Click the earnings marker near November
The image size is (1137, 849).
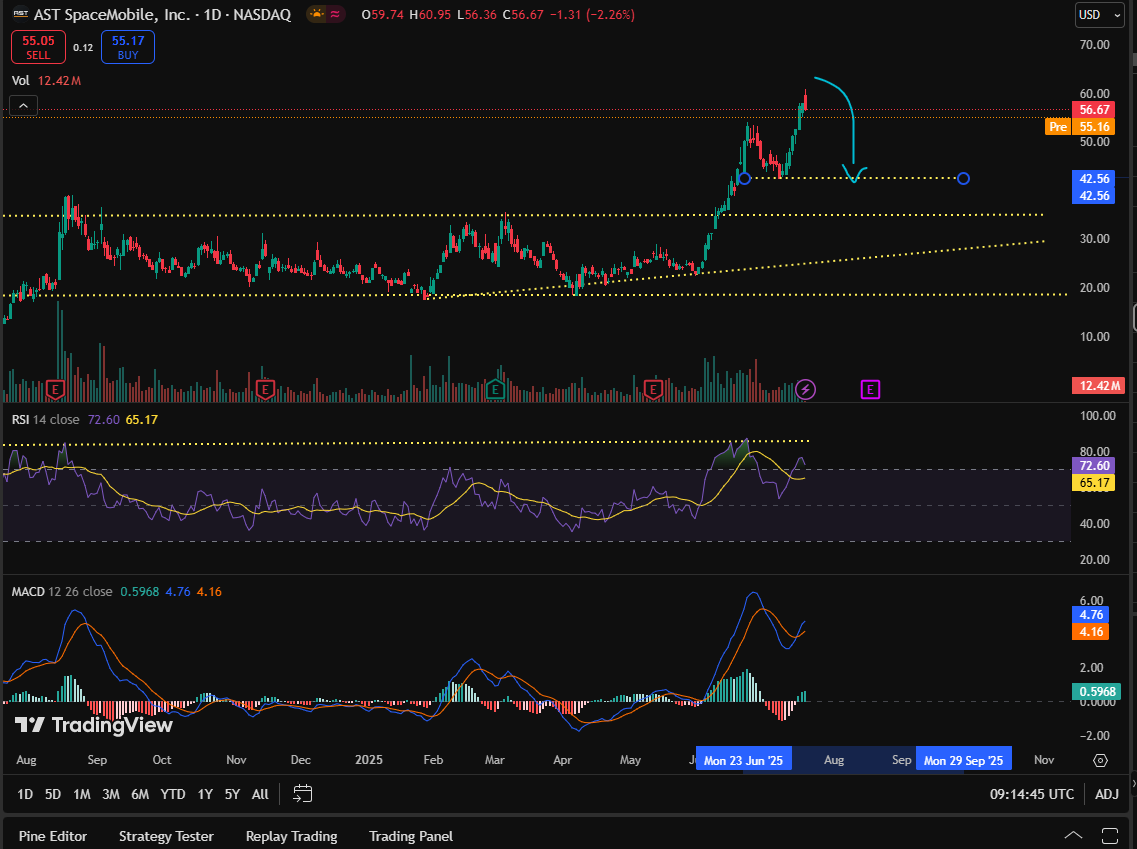(x=265, y=389)
